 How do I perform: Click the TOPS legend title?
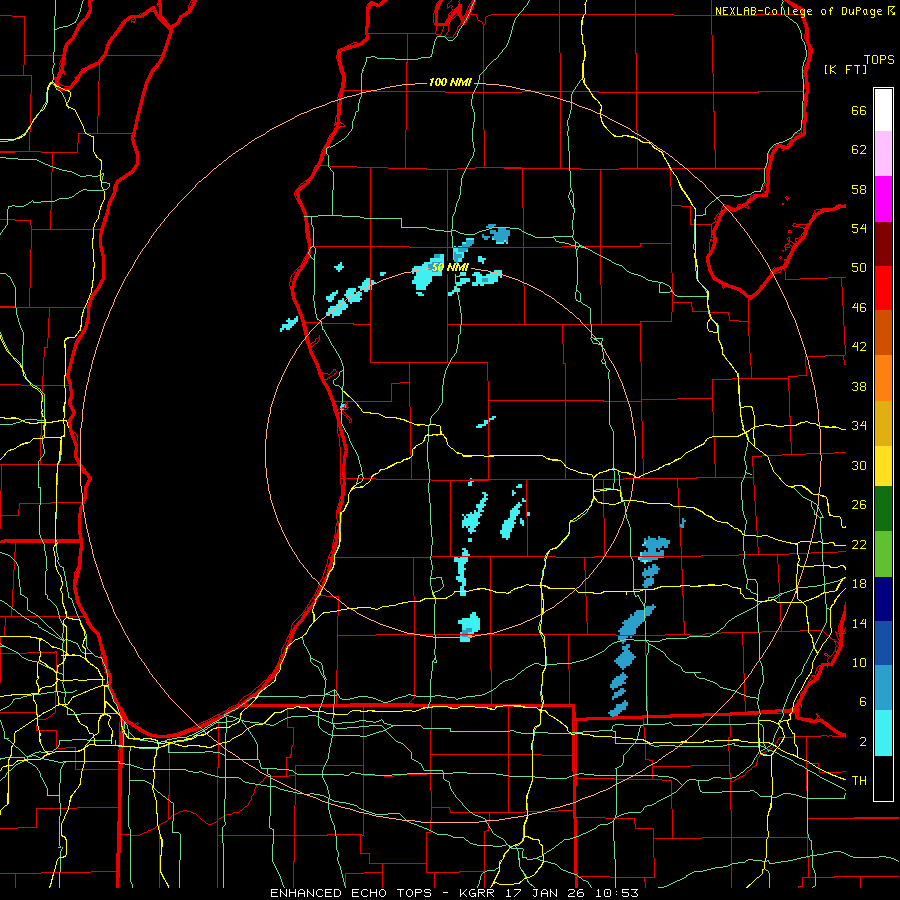879,59
